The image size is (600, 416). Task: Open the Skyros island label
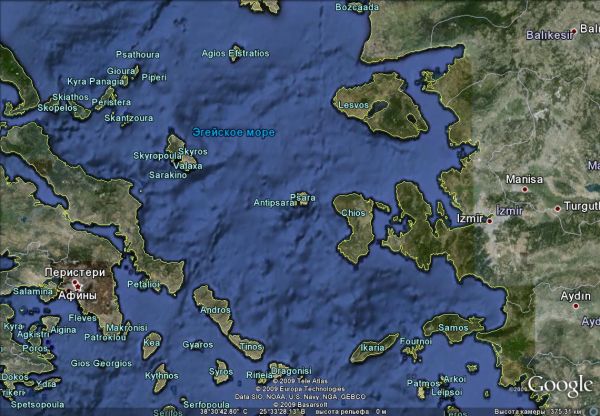[x=193, y=151]
